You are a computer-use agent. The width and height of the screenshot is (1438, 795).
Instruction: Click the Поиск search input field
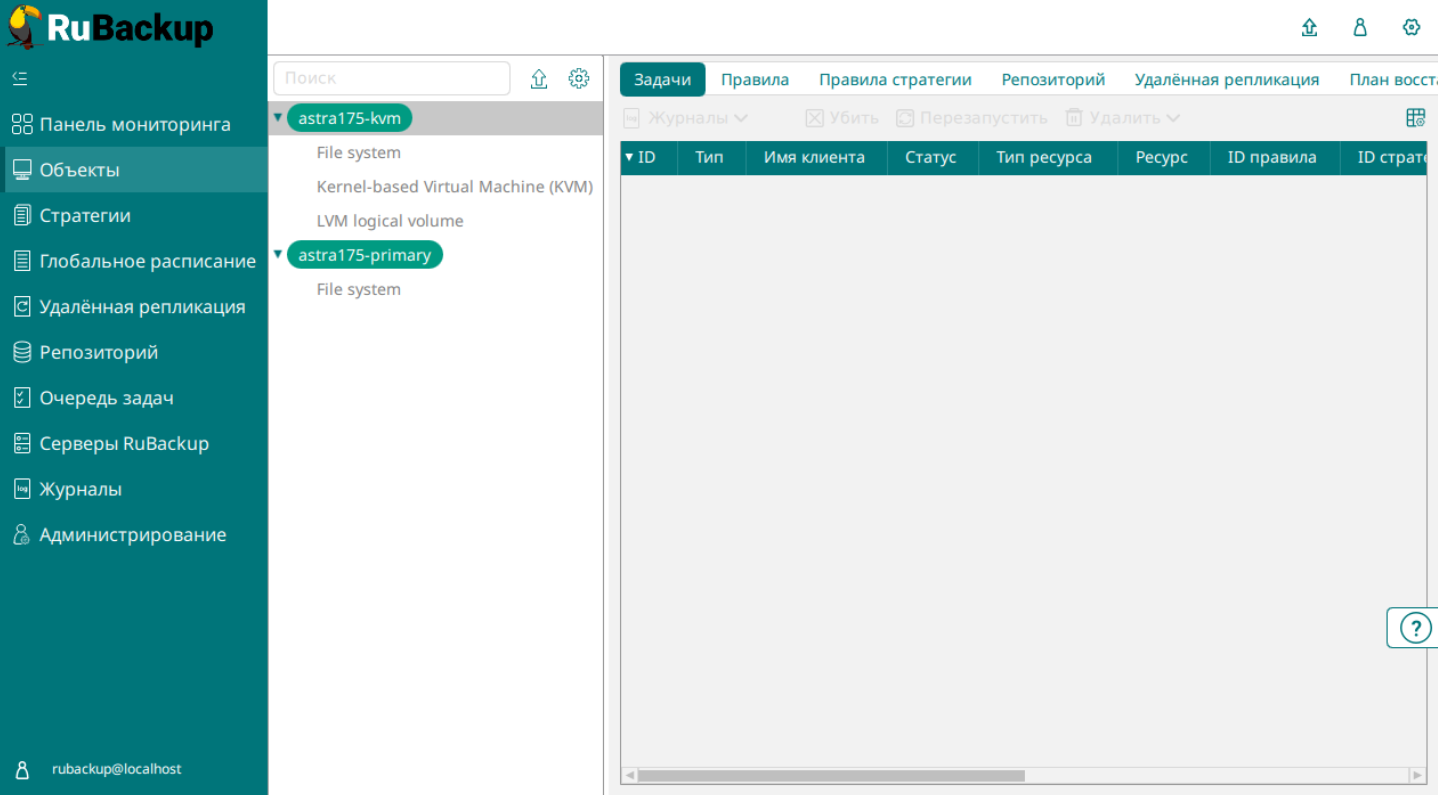tap(391, 78)
